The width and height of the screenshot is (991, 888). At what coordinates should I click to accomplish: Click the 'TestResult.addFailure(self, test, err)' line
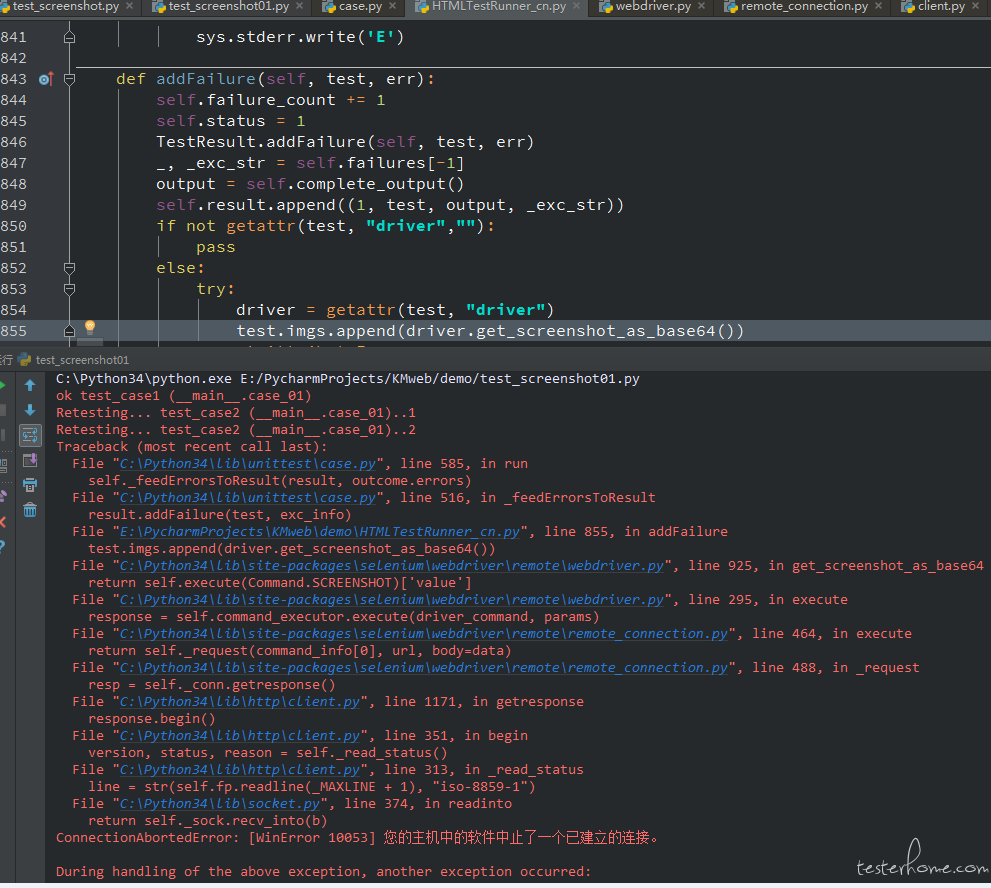coord(345,142)
